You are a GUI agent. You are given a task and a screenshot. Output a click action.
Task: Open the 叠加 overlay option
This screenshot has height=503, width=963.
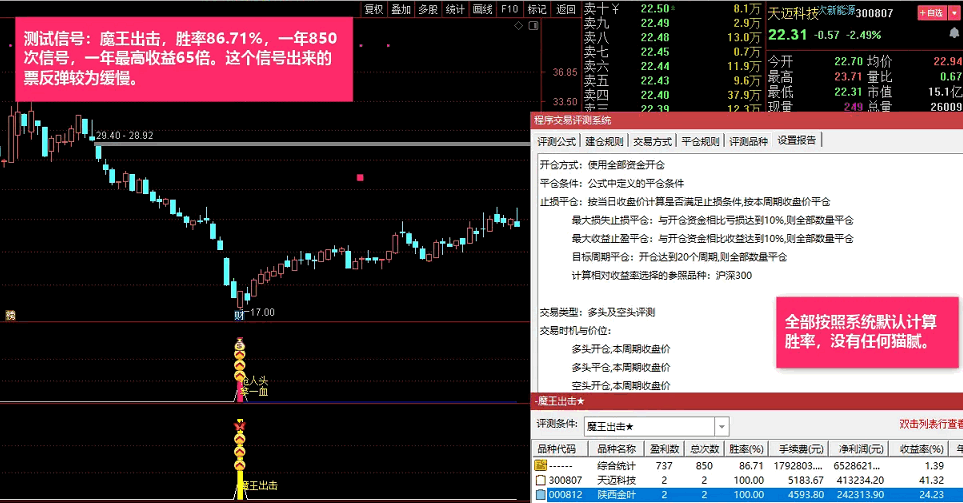pyautogui.click(x=401, y=9)
